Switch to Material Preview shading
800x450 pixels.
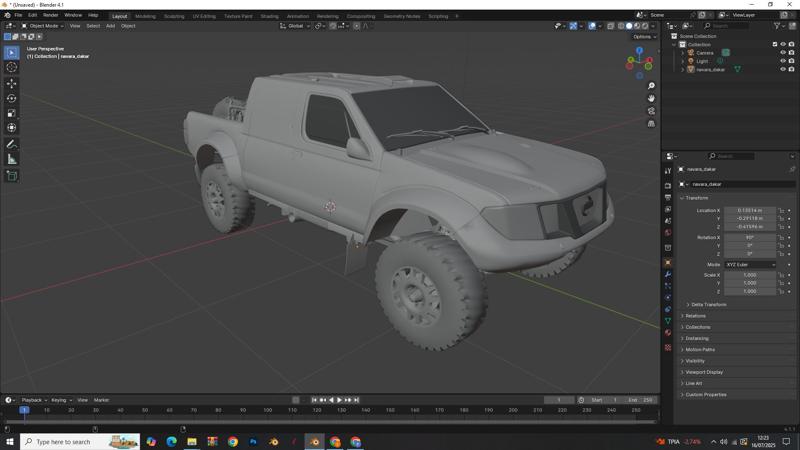tap(637, 26)
